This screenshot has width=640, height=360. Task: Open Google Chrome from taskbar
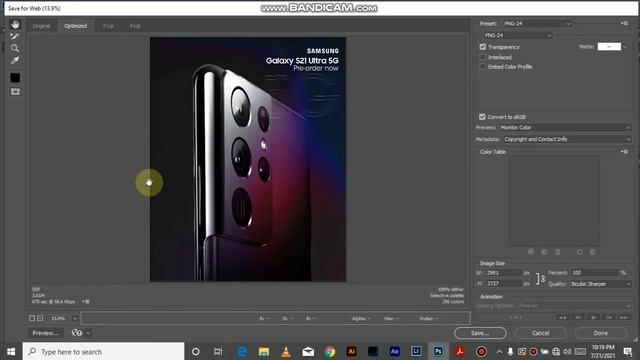pyautogui.click(x=330, y=351)
